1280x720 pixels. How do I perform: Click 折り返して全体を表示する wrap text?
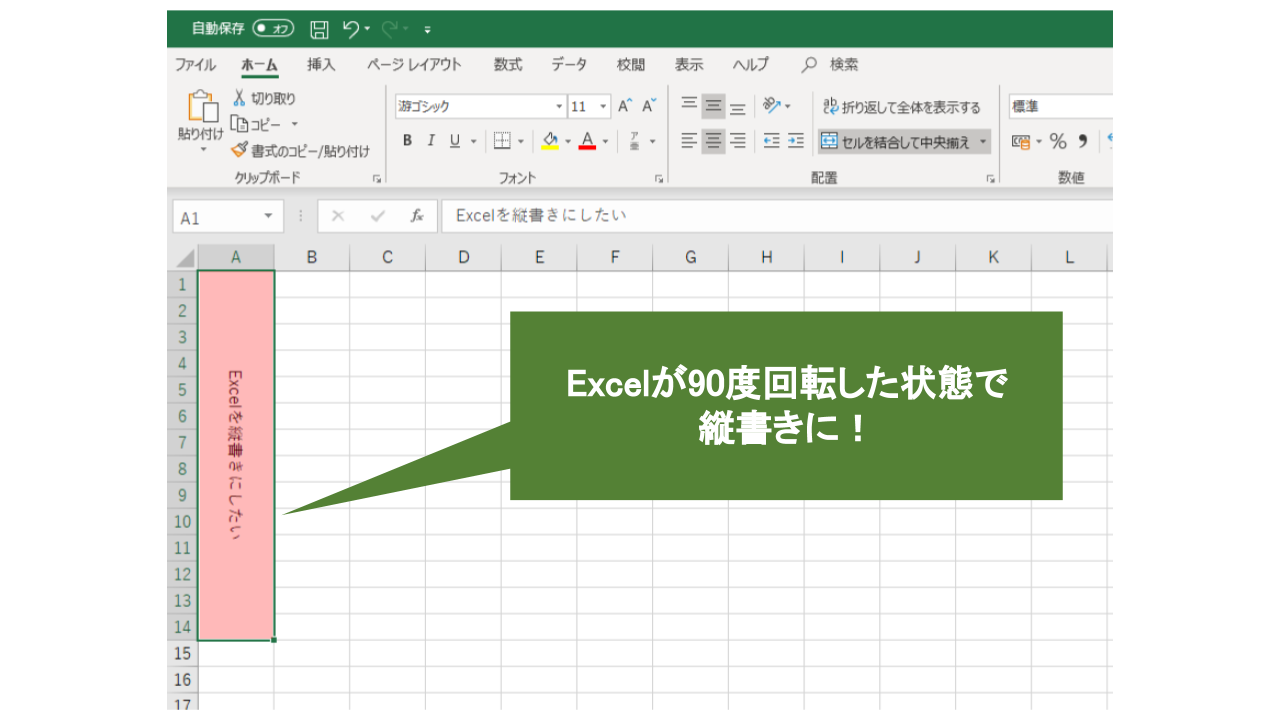click(902, 107)
